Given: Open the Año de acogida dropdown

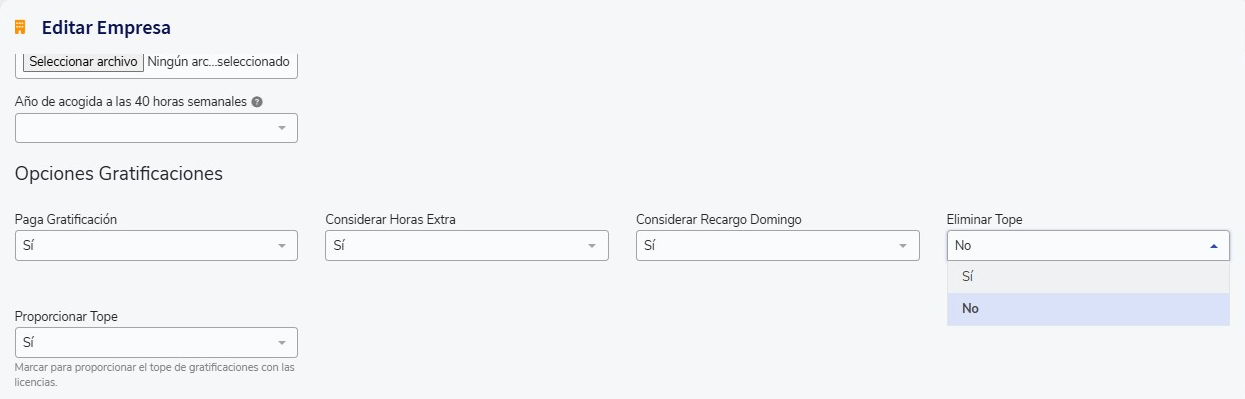Looking at the screenshot, I should pos(156,128).
